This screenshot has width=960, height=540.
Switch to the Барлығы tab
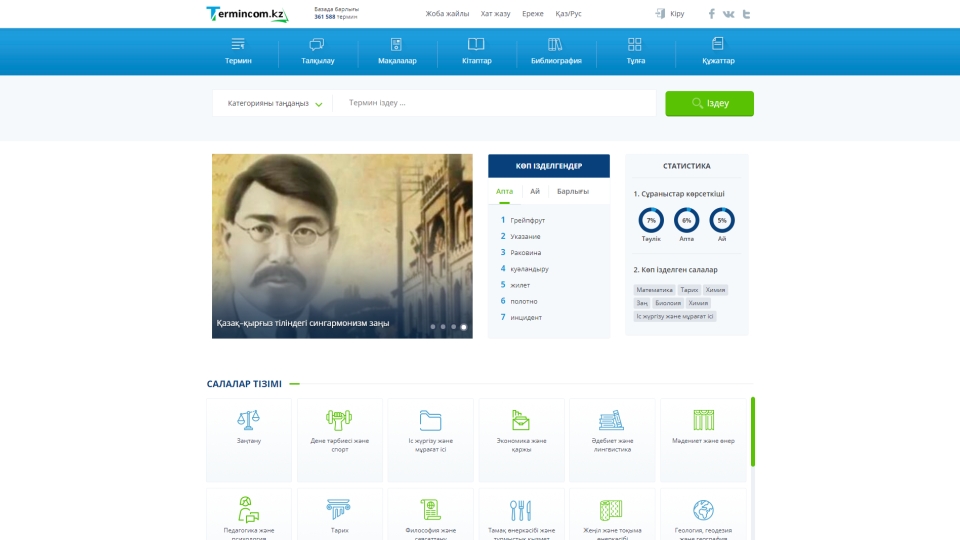tap(573, 191)
